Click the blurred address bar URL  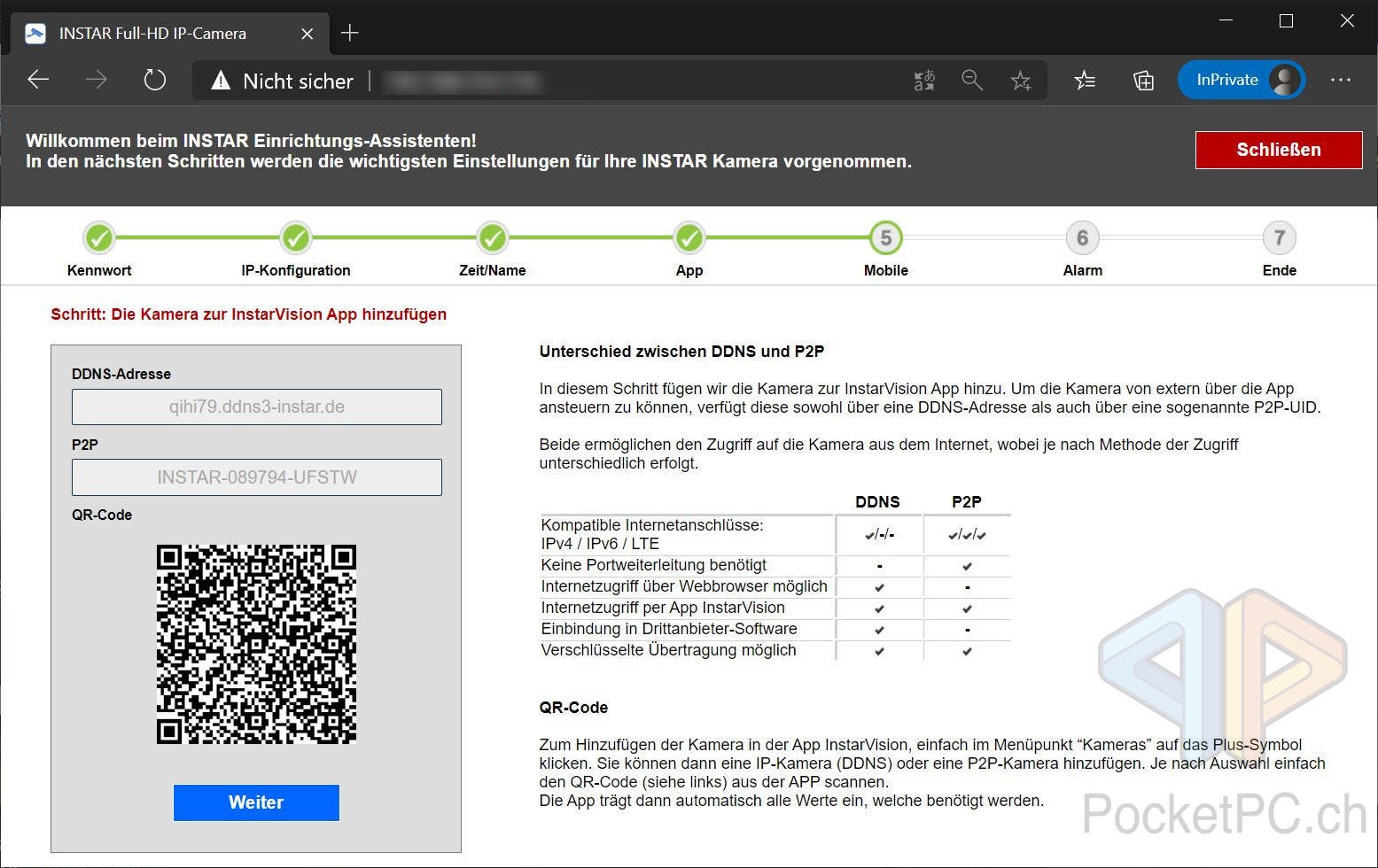463,81
